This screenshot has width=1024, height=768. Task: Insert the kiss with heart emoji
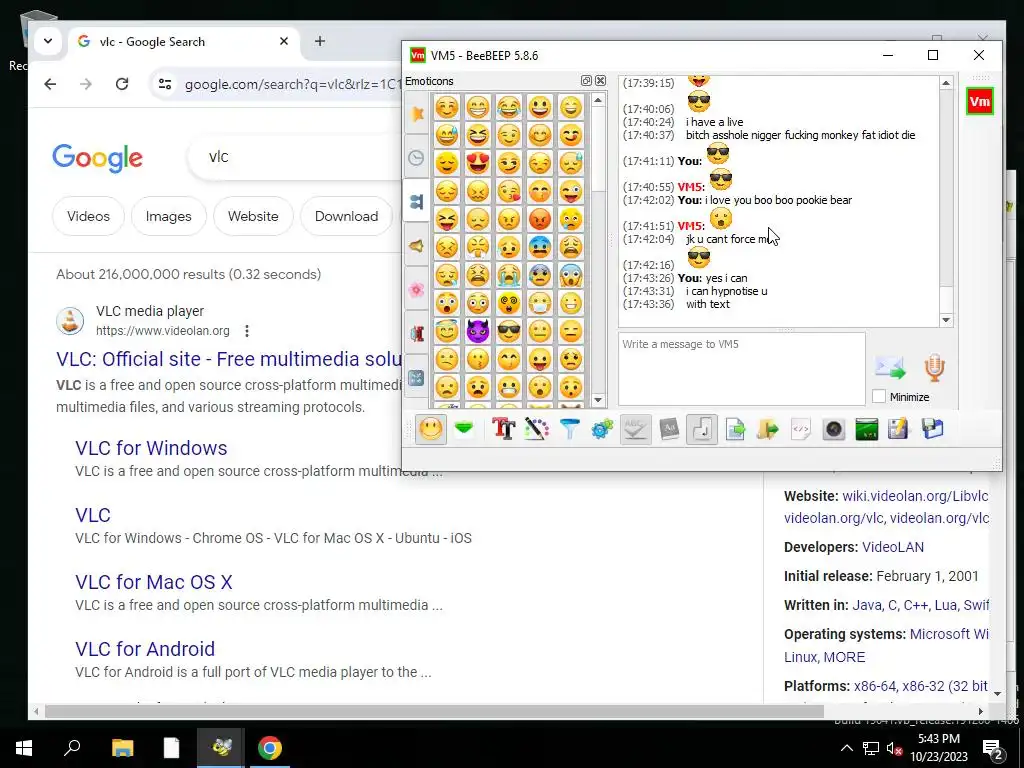click(509, 191)
